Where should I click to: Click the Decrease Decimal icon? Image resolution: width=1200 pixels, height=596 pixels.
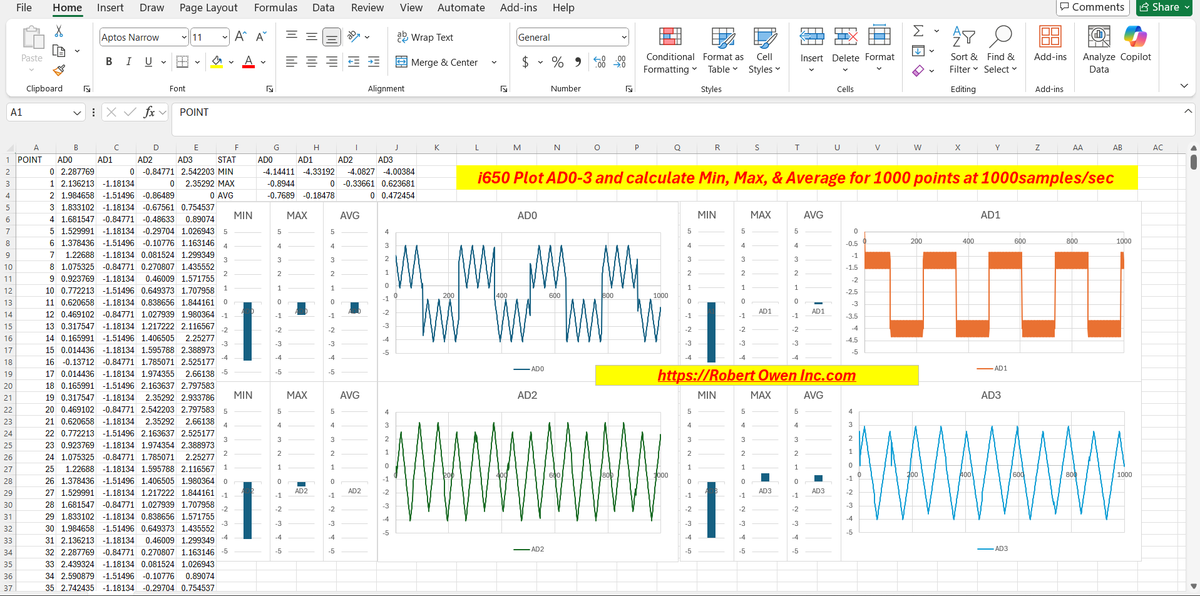(621, 62)
